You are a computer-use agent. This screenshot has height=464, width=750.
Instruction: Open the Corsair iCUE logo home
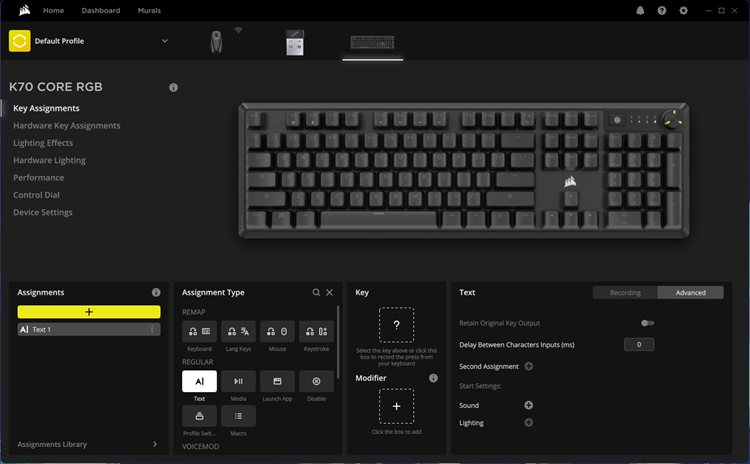point(24,10)
